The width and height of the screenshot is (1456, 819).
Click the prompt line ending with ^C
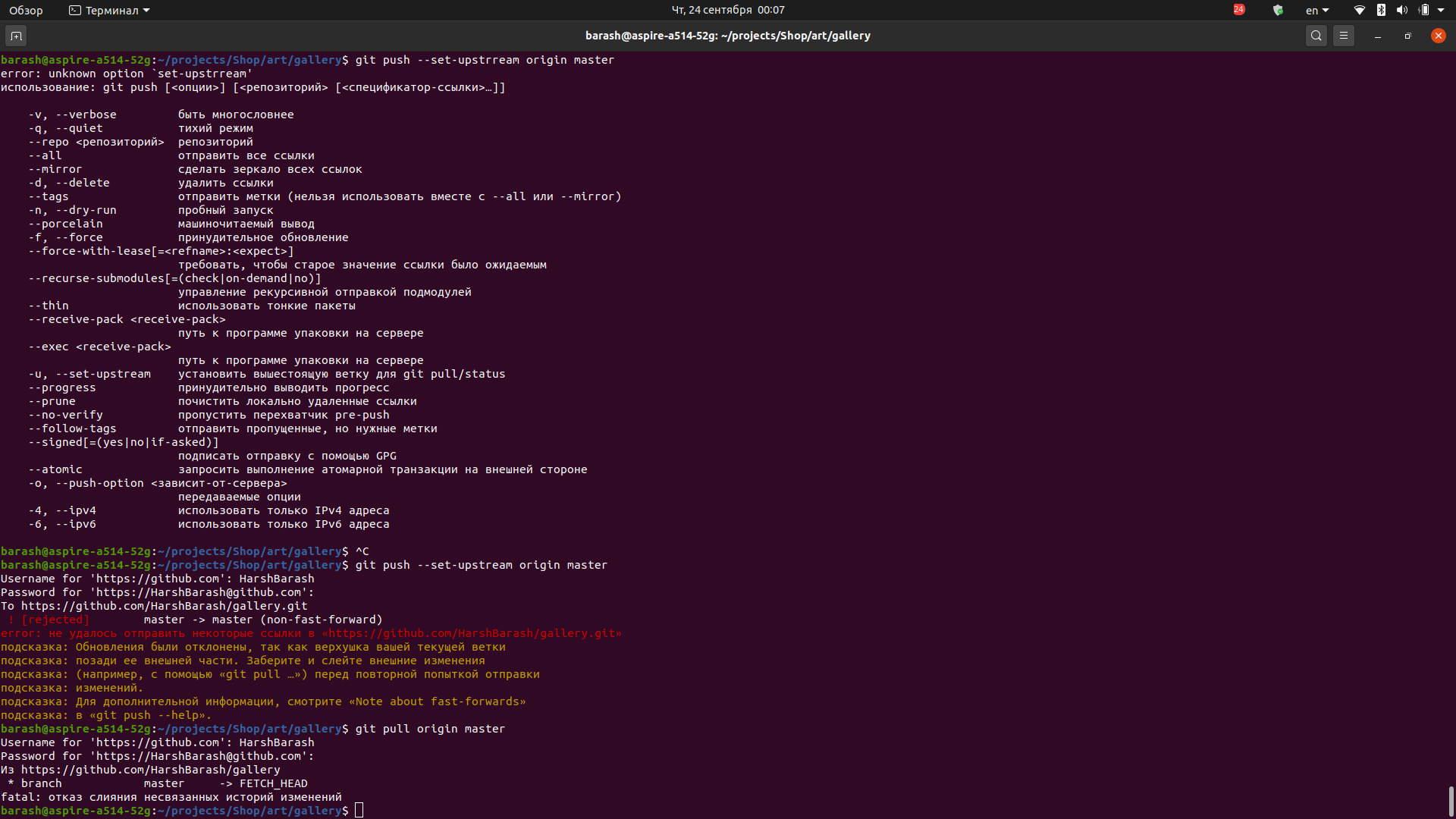(x=185, y=551)
